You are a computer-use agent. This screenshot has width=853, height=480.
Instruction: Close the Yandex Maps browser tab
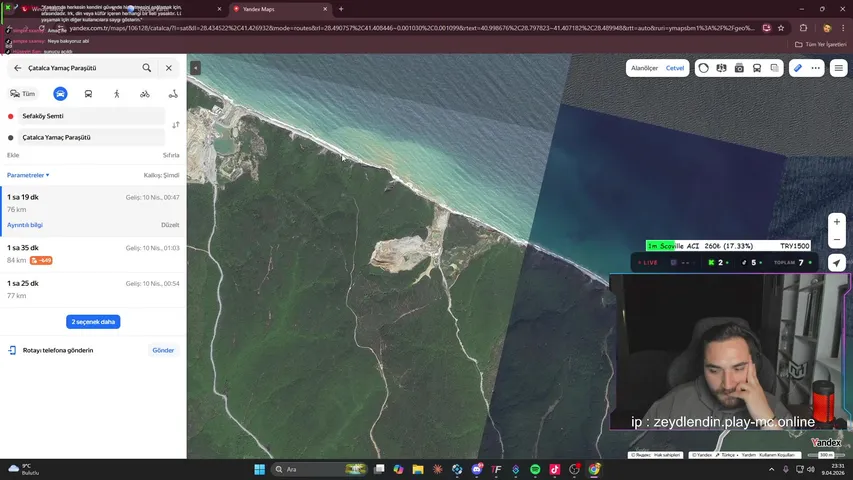click(325, 9)
